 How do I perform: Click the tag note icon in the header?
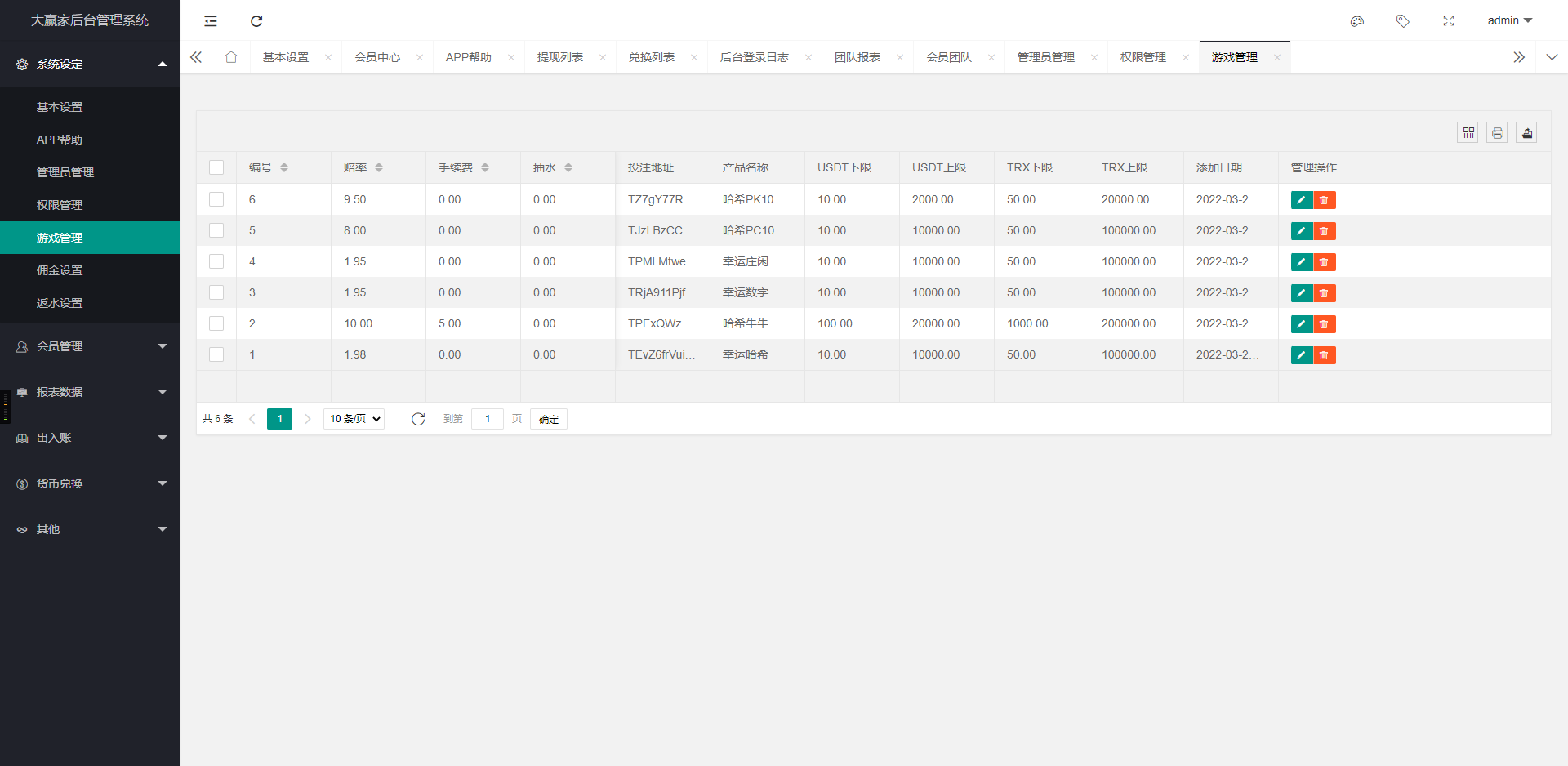pyautogui.click(x=1403, y=21)
